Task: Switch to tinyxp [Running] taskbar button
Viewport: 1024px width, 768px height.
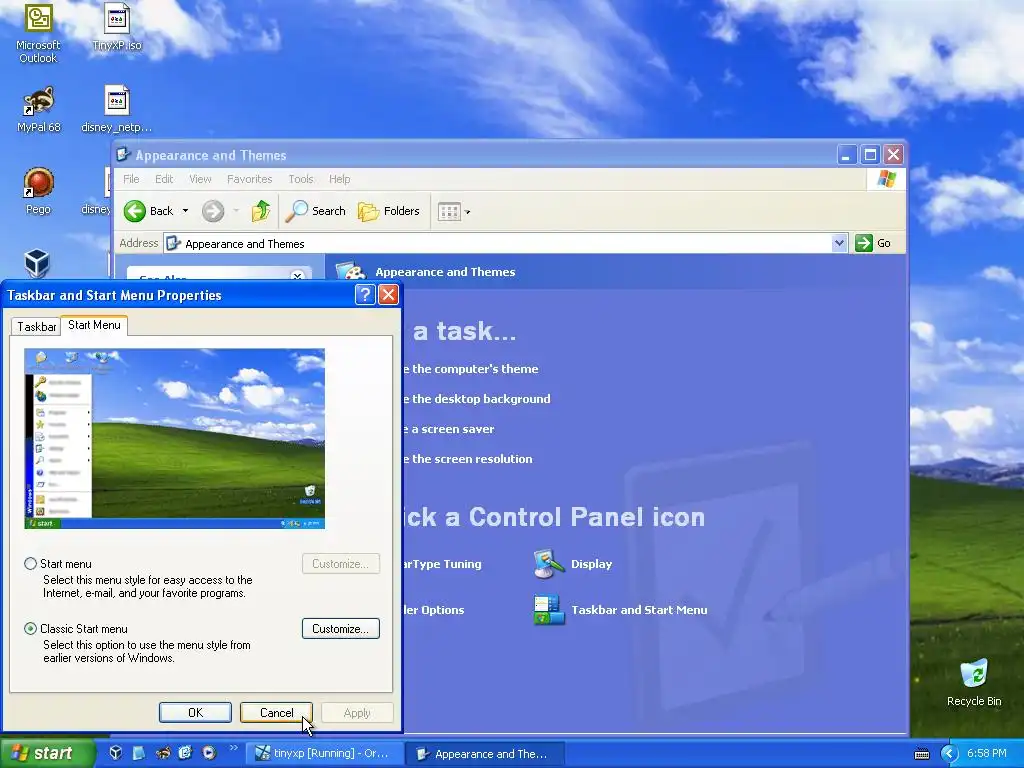Action: [x=324, y=754]
